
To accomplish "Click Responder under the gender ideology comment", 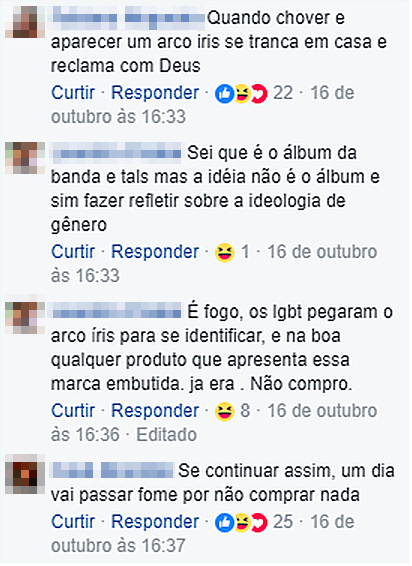I will click(x=155, y=252).
